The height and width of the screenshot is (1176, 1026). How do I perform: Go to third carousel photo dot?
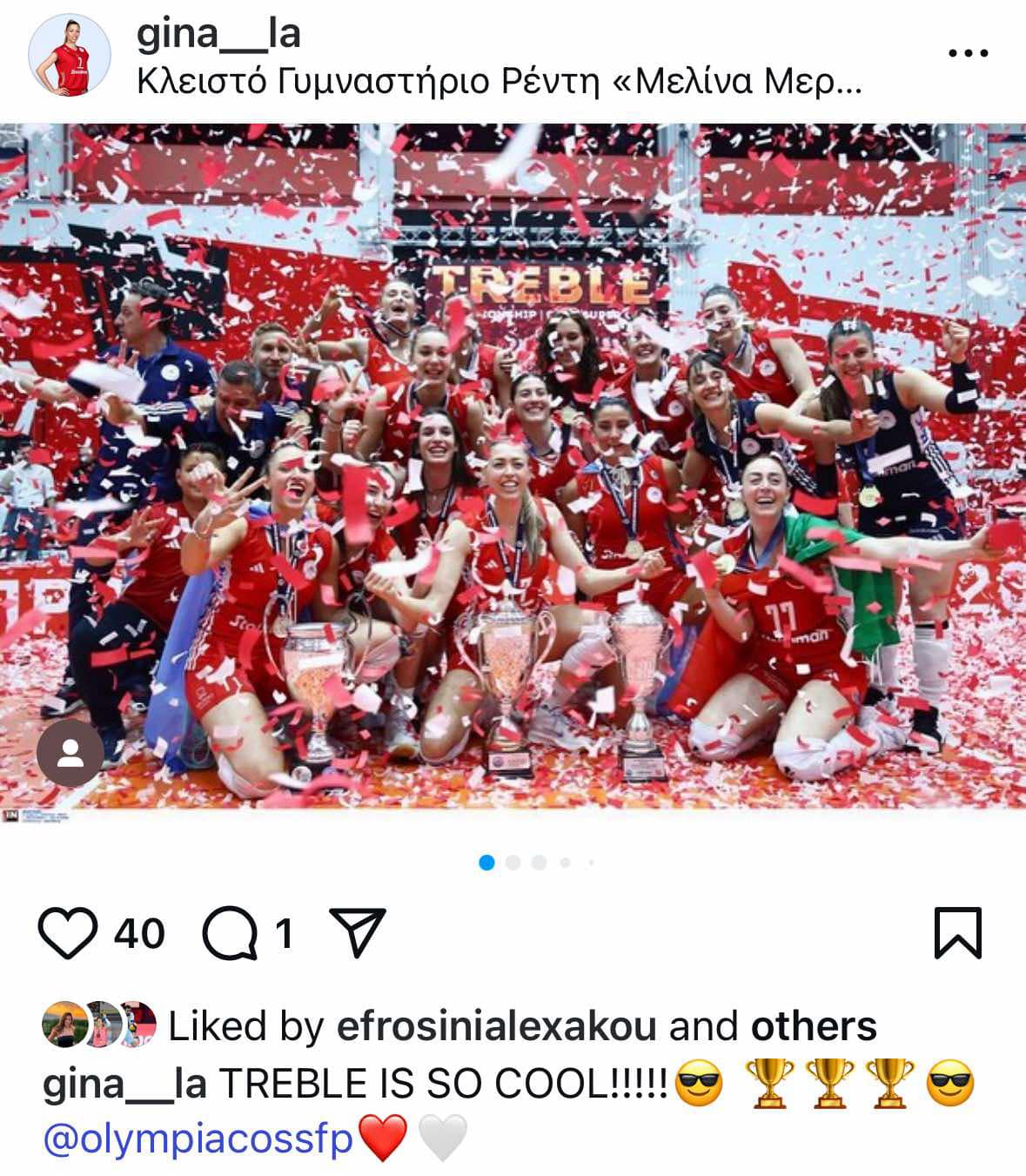pyautogui.click(x=539, y=863)
